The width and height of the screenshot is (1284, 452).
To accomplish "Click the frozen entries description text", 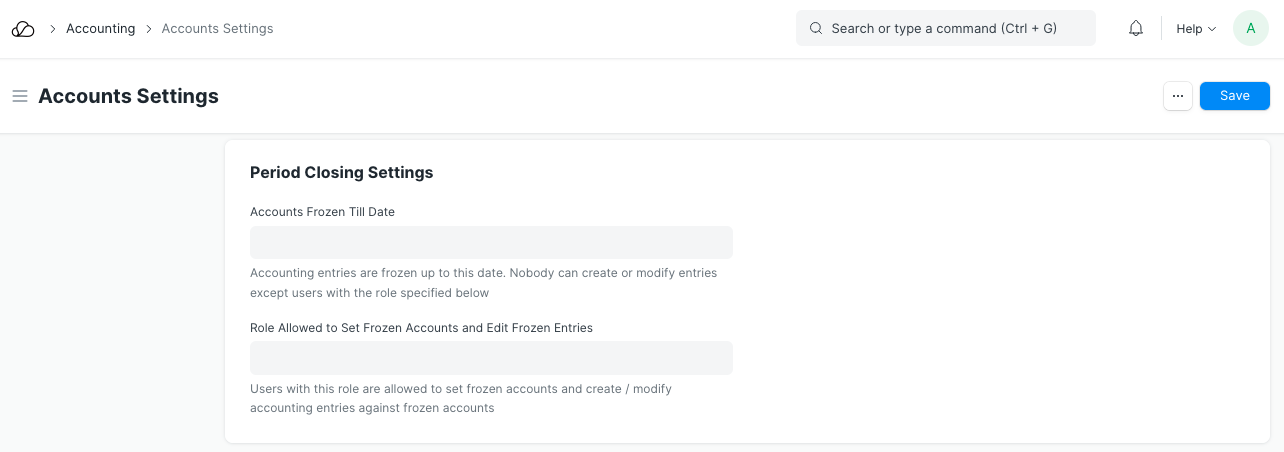I will [483, 283].
